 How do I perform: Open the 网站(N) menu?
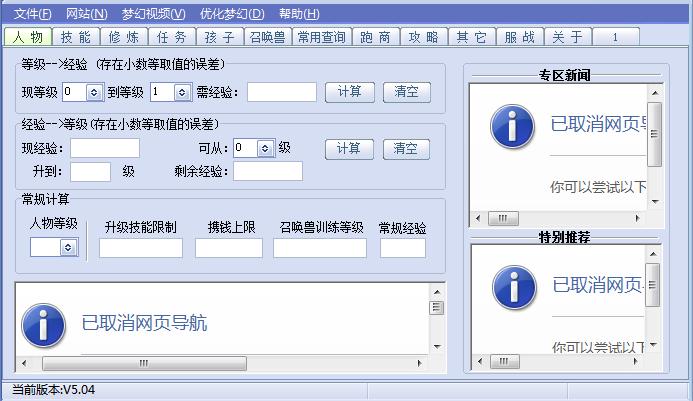tap(87, 14)
